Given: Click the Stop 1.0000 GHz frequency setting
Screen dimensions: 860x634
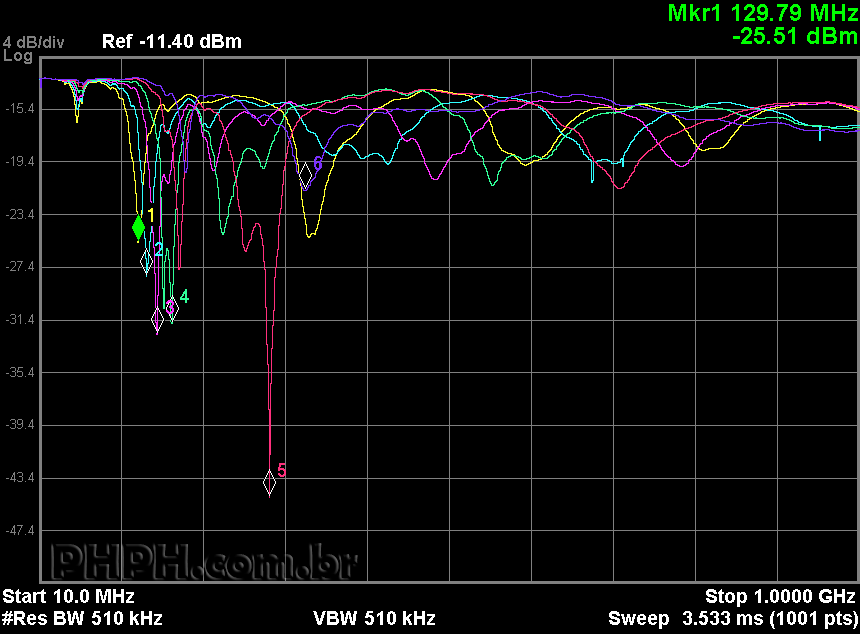Looking at the screenshot, I should coord(780,597).
